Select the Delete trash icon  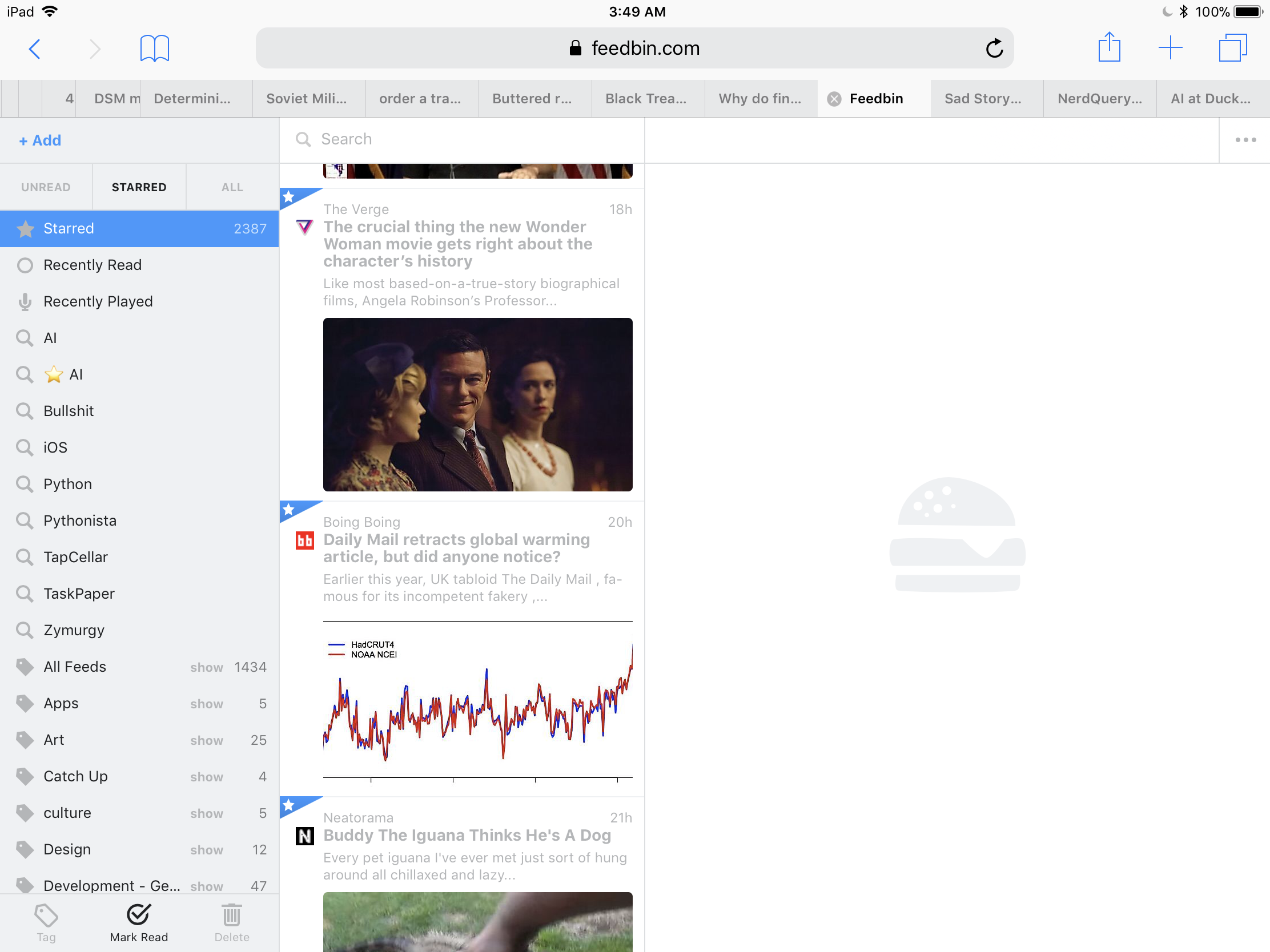point(232,918)
